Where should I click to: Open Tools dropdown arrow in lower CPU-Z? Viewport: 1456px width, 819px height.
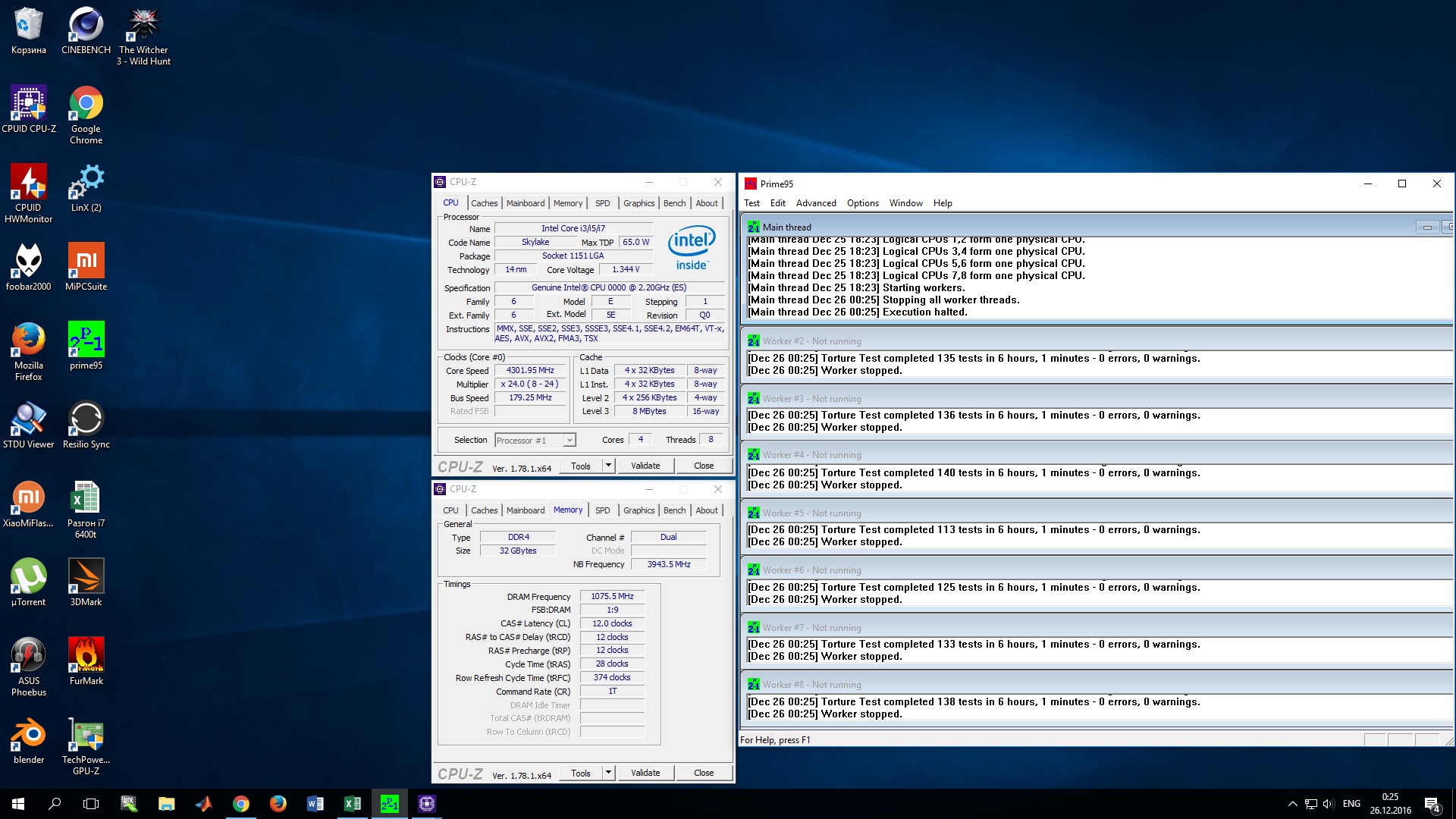tap(608, 773)
